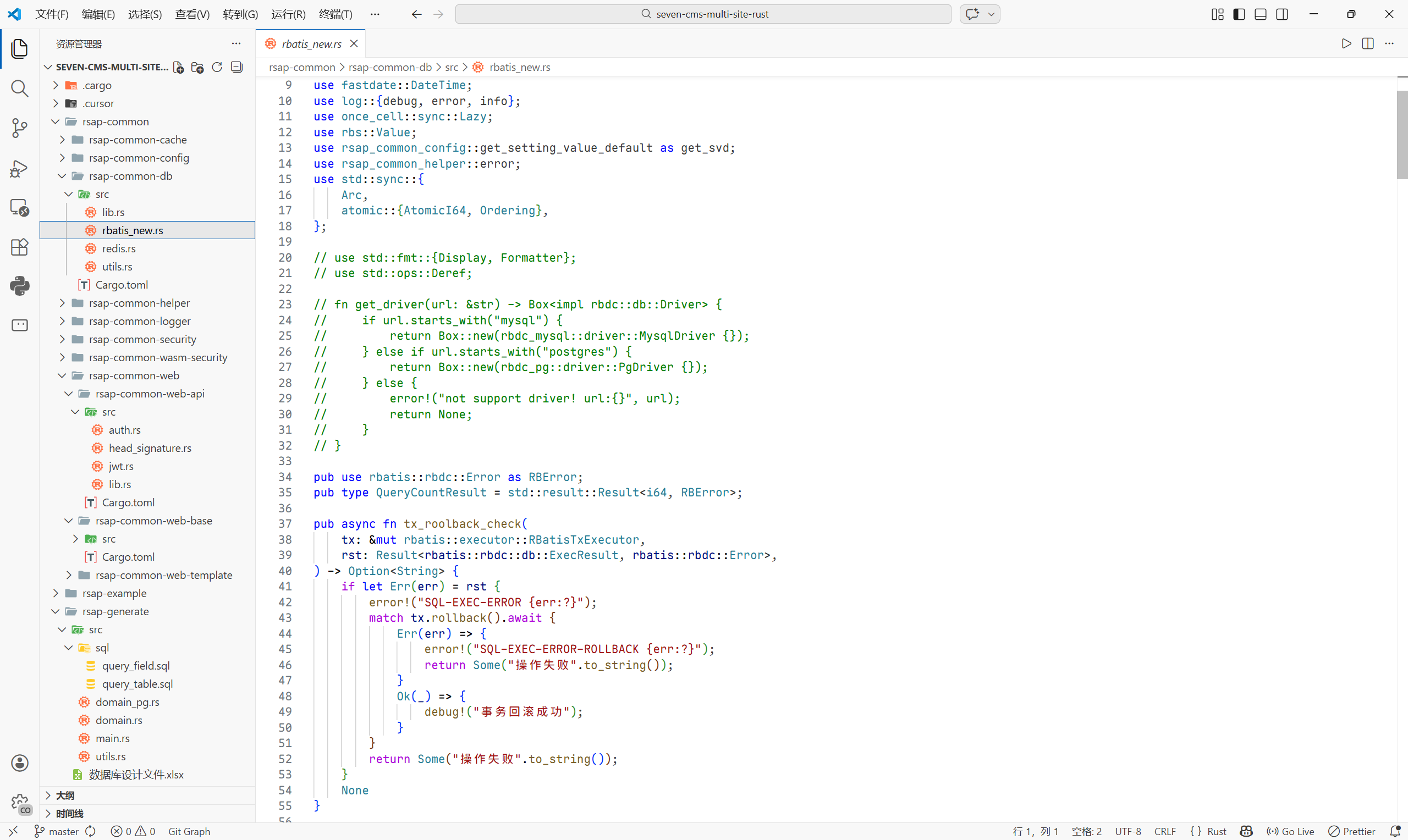Click the editor vertical scrollbar thumb

[x=1402, y=135]
